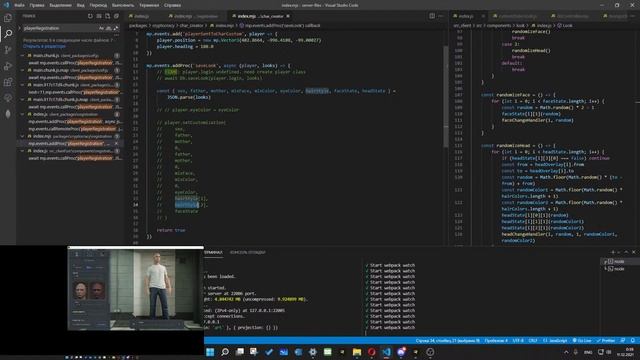The image size is (640, 360).
Task: Click the vertical scrollbar of left editor
Action: tap(446, 96)
